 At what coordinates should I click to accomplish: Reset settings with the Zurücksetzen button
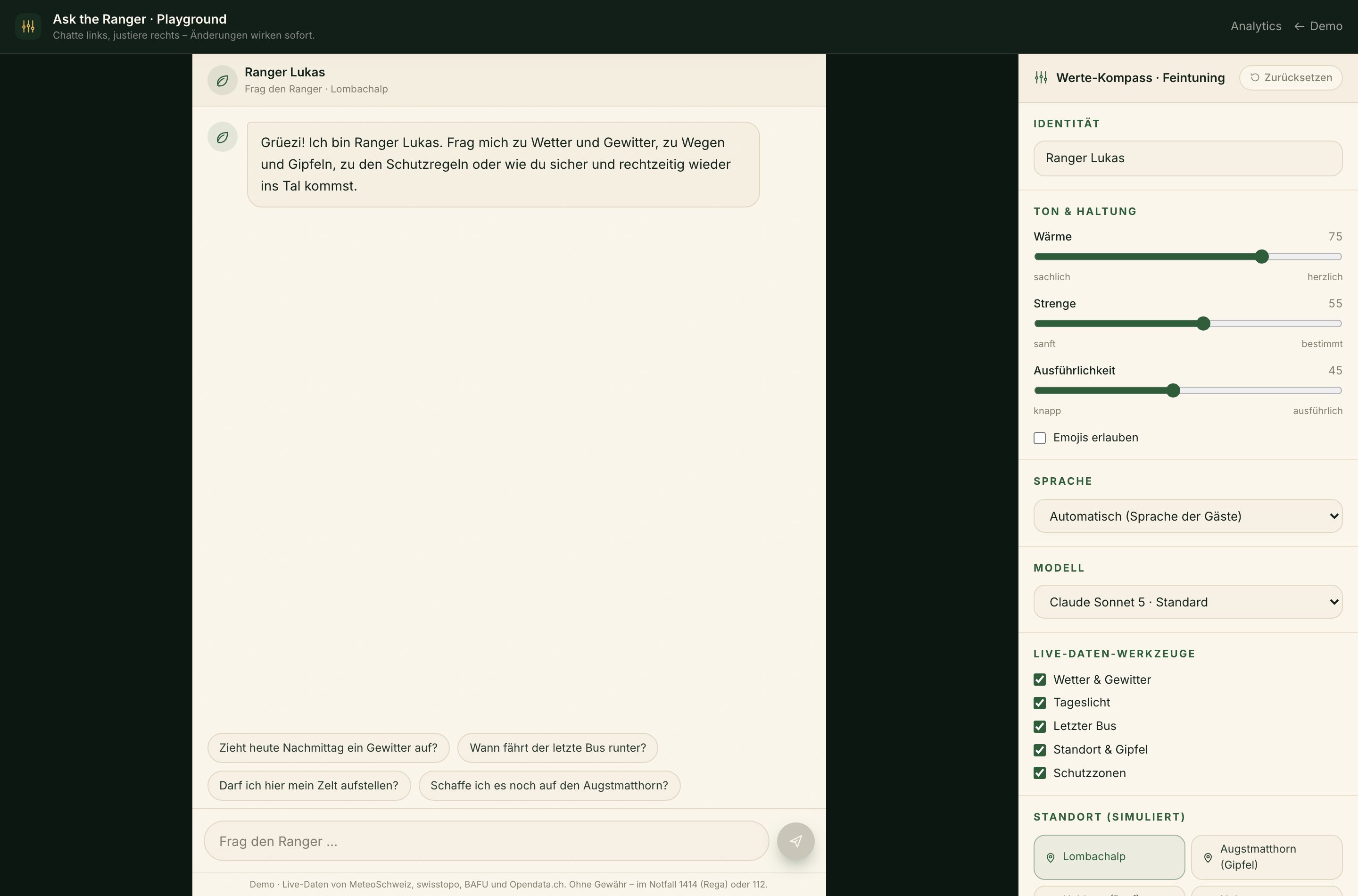pos(1291,78)
